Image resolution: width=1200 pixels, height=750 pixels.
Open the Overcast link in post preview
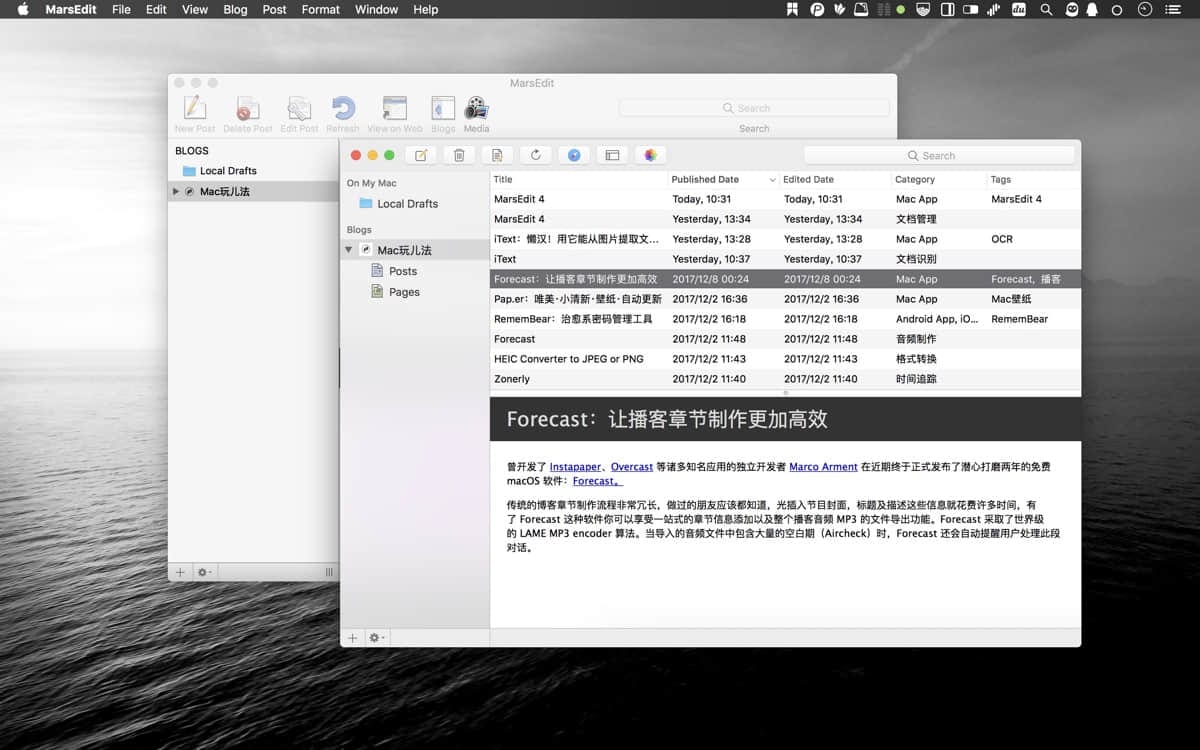[632, 467]
